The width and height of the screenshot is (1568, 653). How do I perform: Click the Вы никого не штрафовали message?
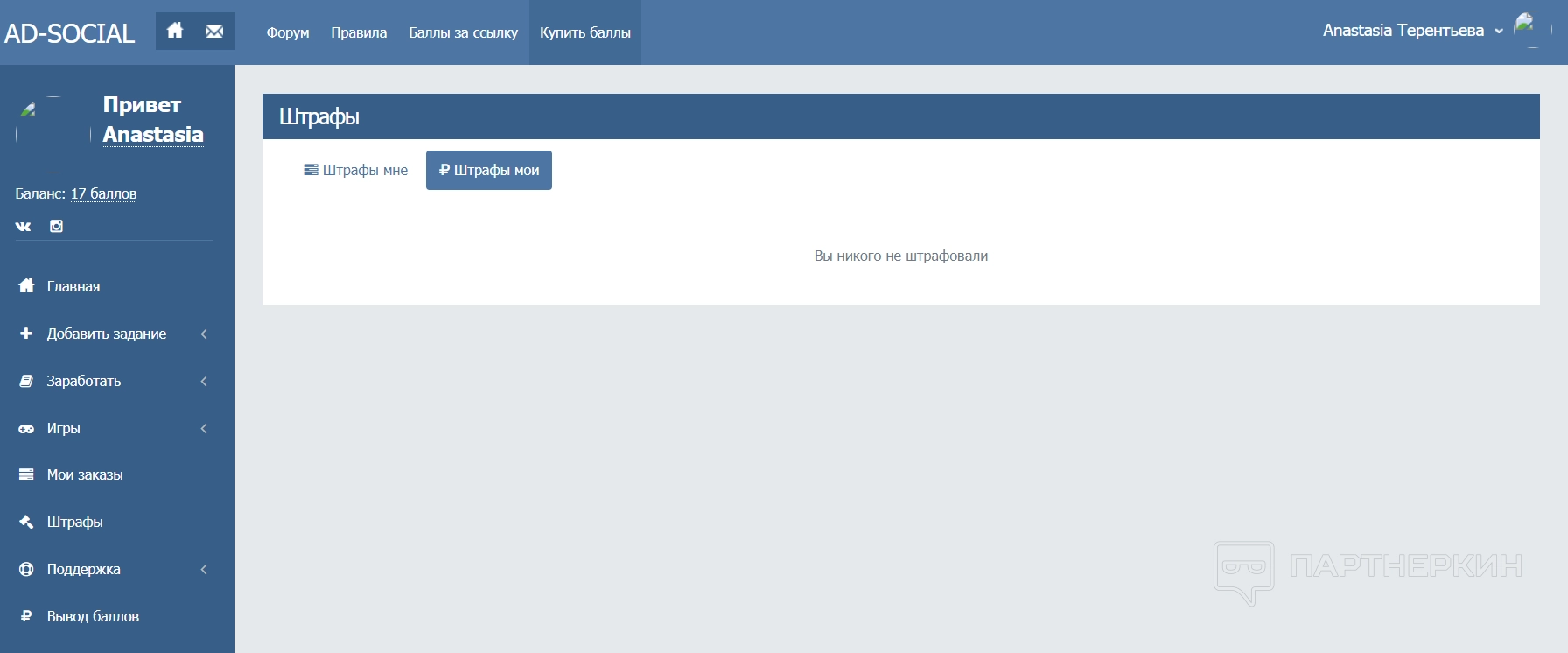pyautogui.click(x=901, y=256)
